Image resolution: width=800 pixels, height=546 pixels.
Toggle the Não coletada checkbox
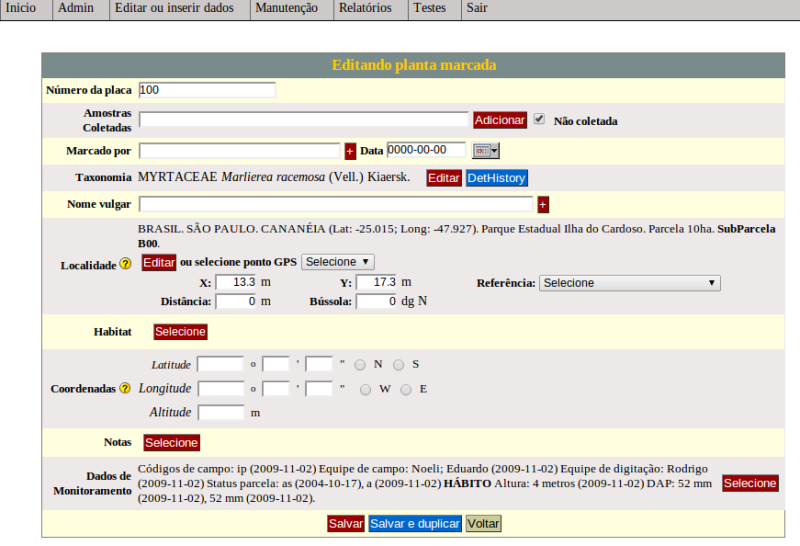click(540, 120)
